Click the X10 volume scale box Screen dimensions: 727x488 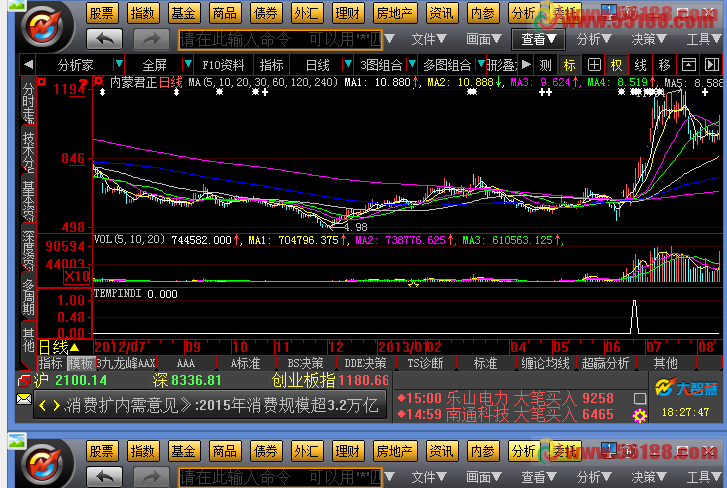coord(77,277)
